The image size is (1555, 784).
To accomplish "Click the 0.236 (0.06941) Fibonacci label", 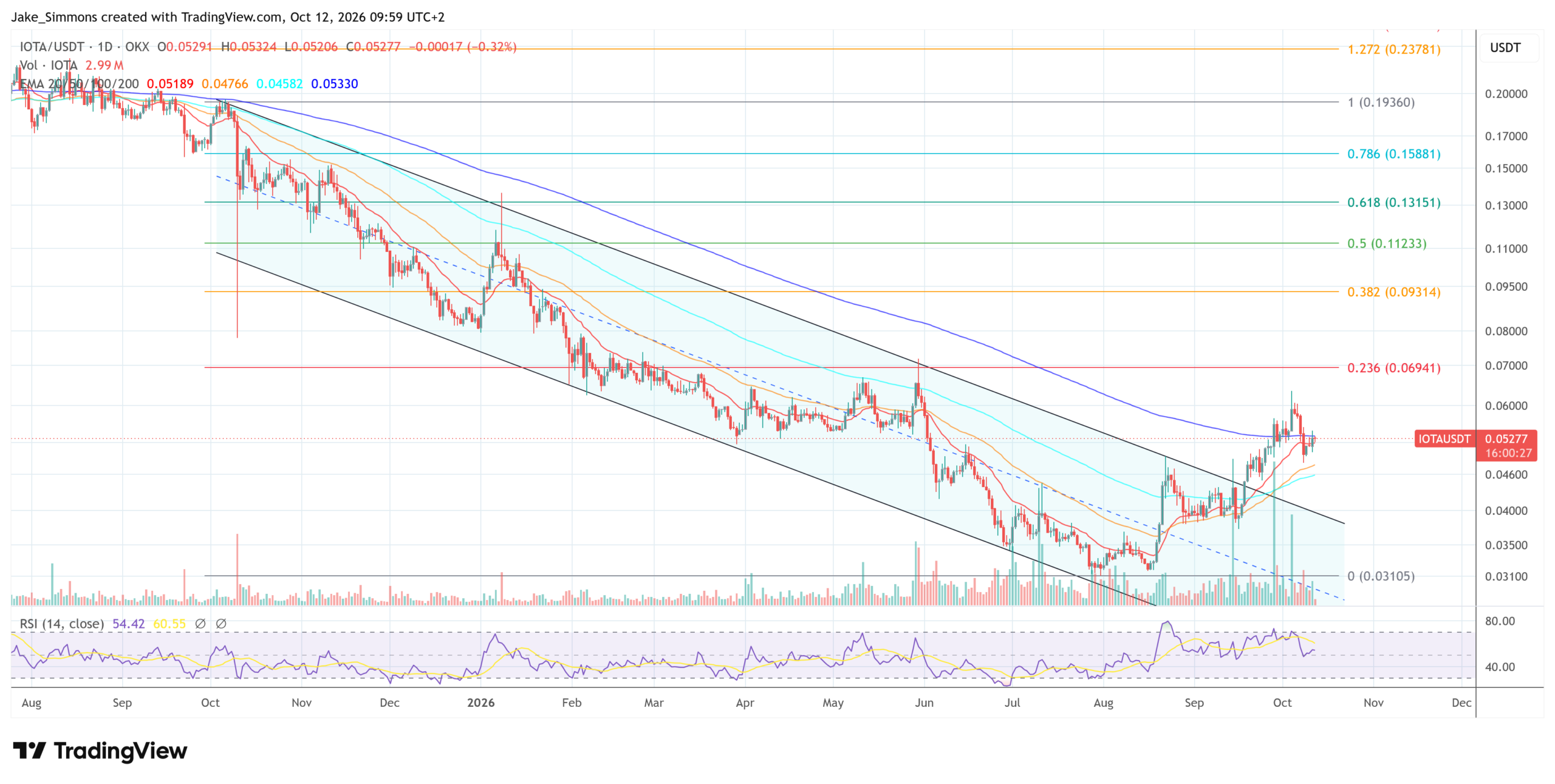I will 1394,367.
